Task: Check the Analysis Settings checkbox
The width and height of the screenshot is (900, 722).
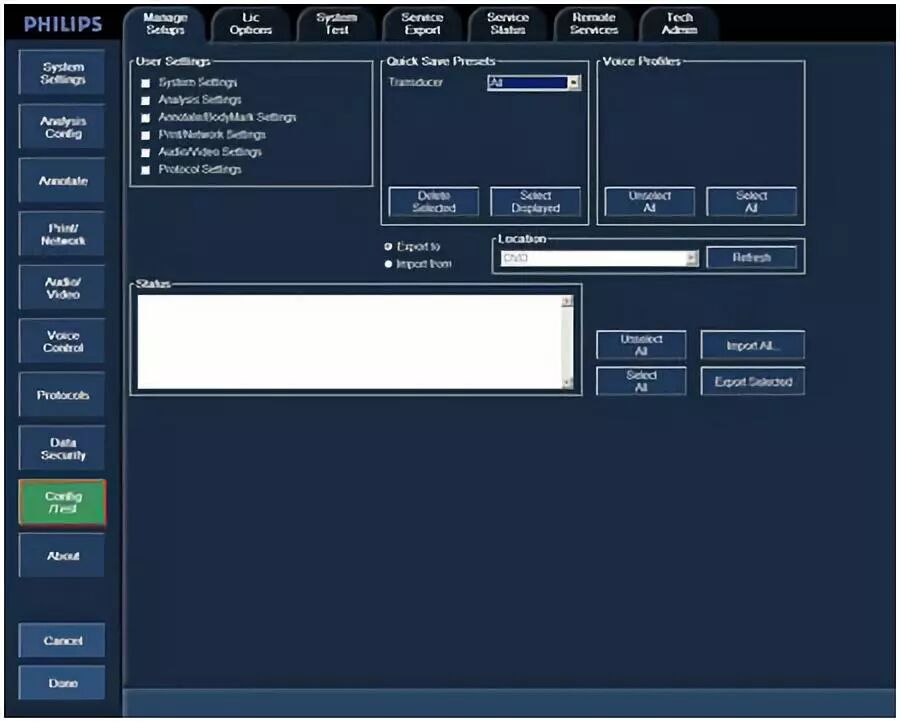Action: (146, 100)
